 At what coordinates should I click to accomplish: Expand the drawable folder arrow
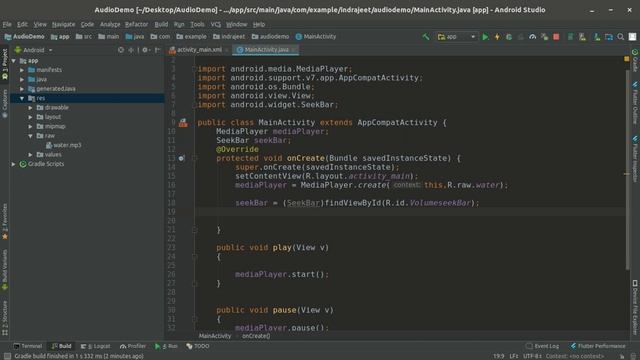click(31, 107)
